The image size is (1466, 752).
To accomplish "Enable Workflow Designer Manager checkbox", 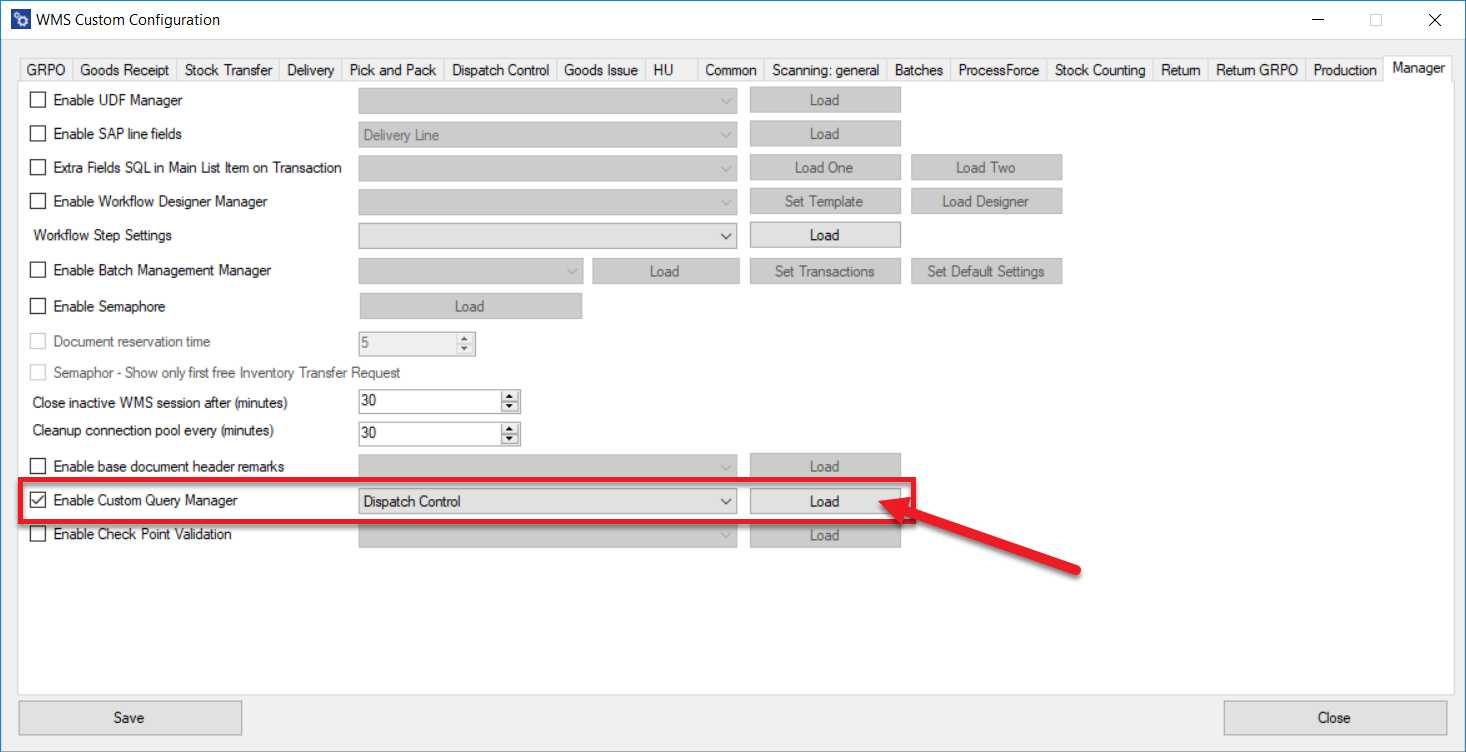I will (39, 202).
